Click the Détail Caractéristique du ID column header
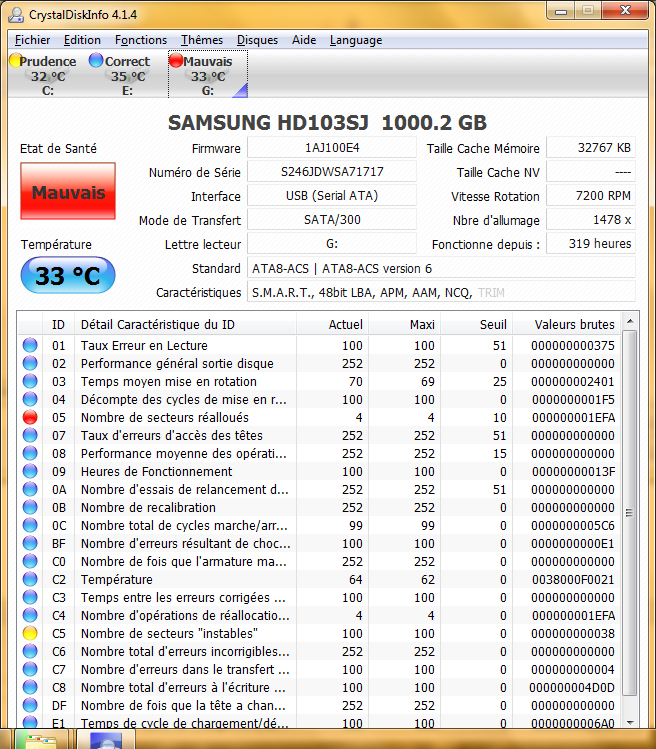This screenshot has height=749, width=656. pyautogui.click(x=185, y=324)
